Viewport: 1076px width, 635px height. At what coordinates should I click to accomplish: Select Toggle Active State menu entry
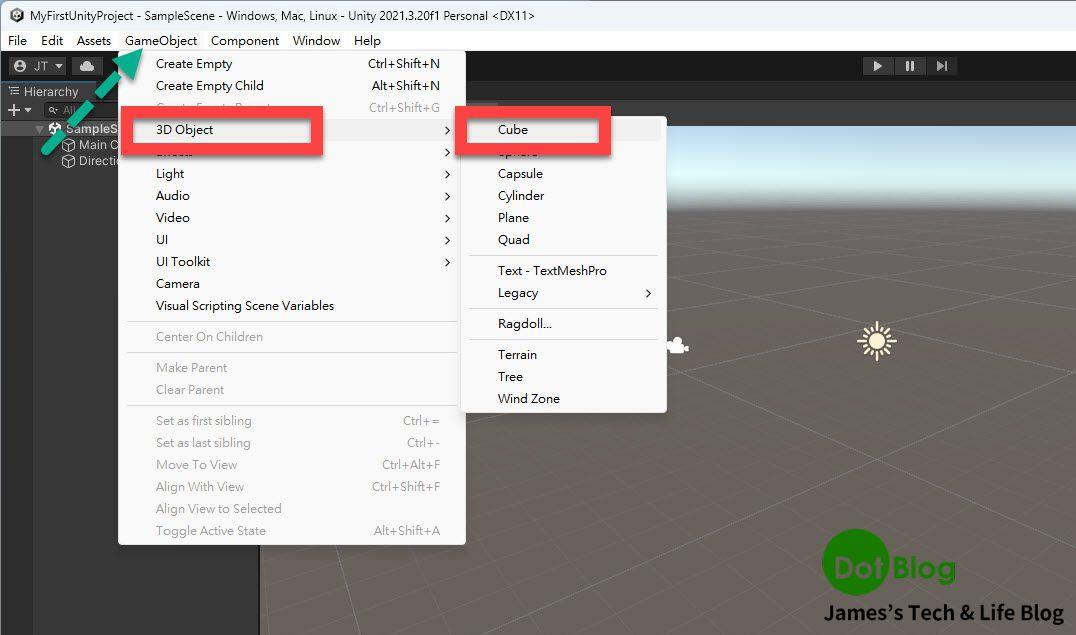[210, 531]
